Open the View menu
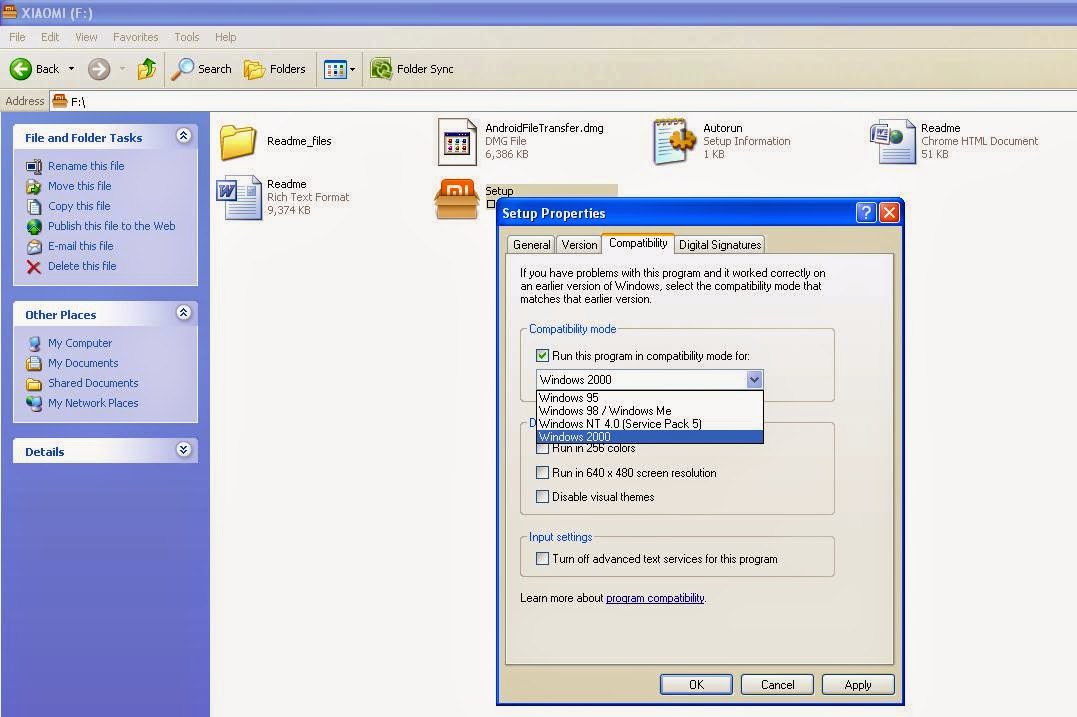The height and width of the screenshot is (717, 1077). pyautogui.click(x=86, y=37)
